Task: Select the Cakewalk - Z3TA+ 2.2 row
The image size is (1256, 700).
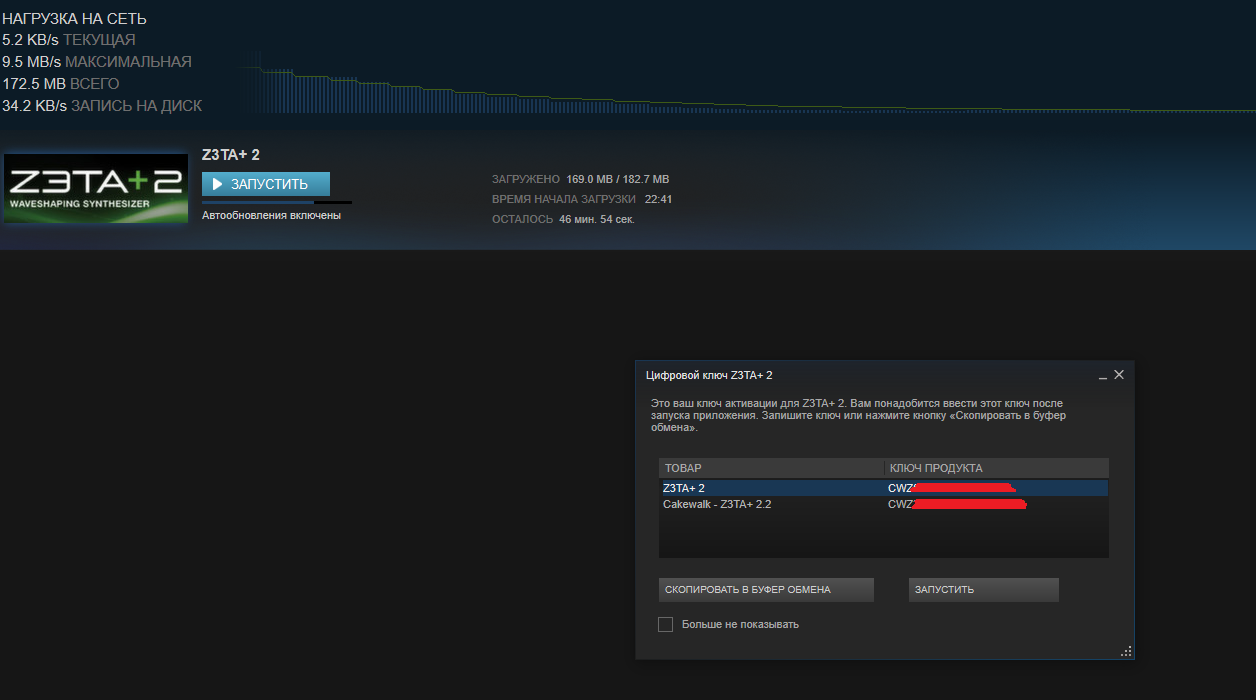Action: [883, 504]
